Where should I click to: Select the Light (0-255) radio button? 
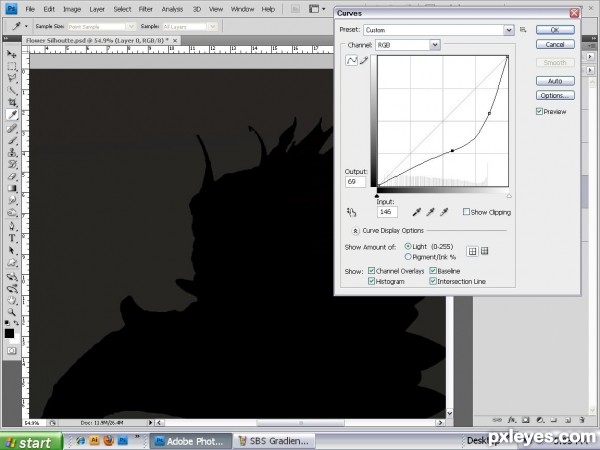click(408, 246)
